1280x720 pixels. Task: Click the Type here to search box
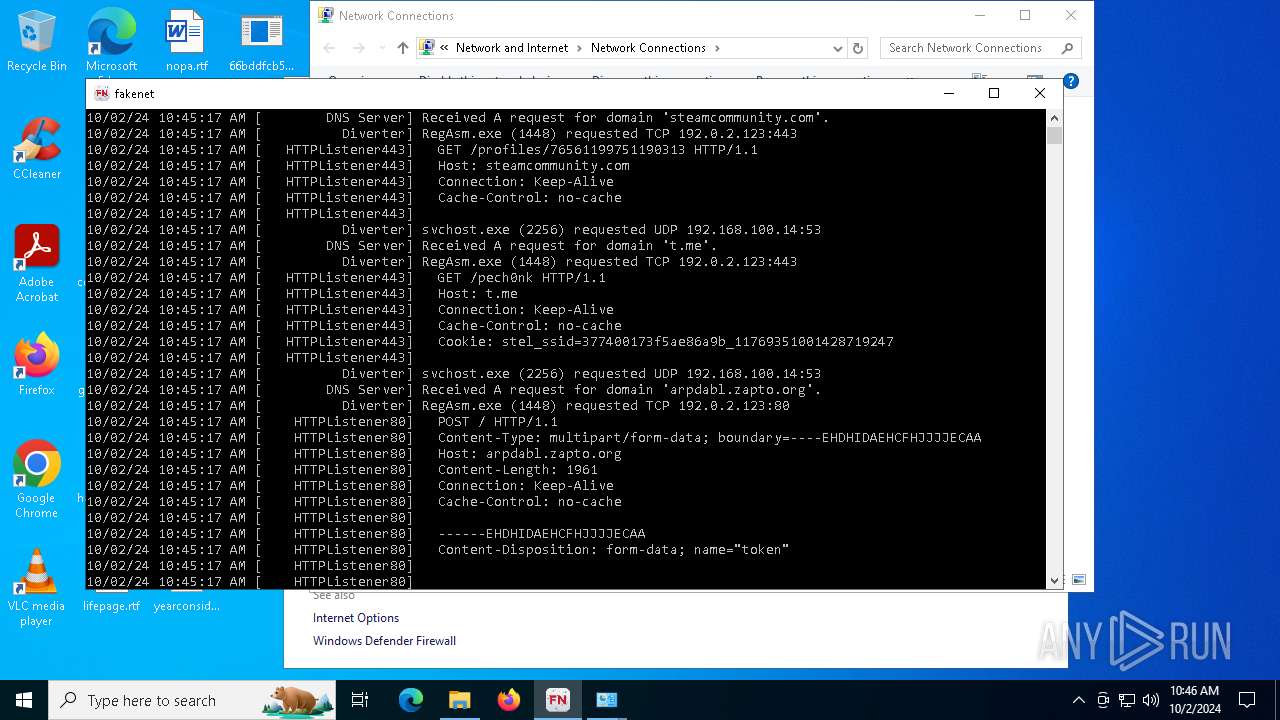192,700
